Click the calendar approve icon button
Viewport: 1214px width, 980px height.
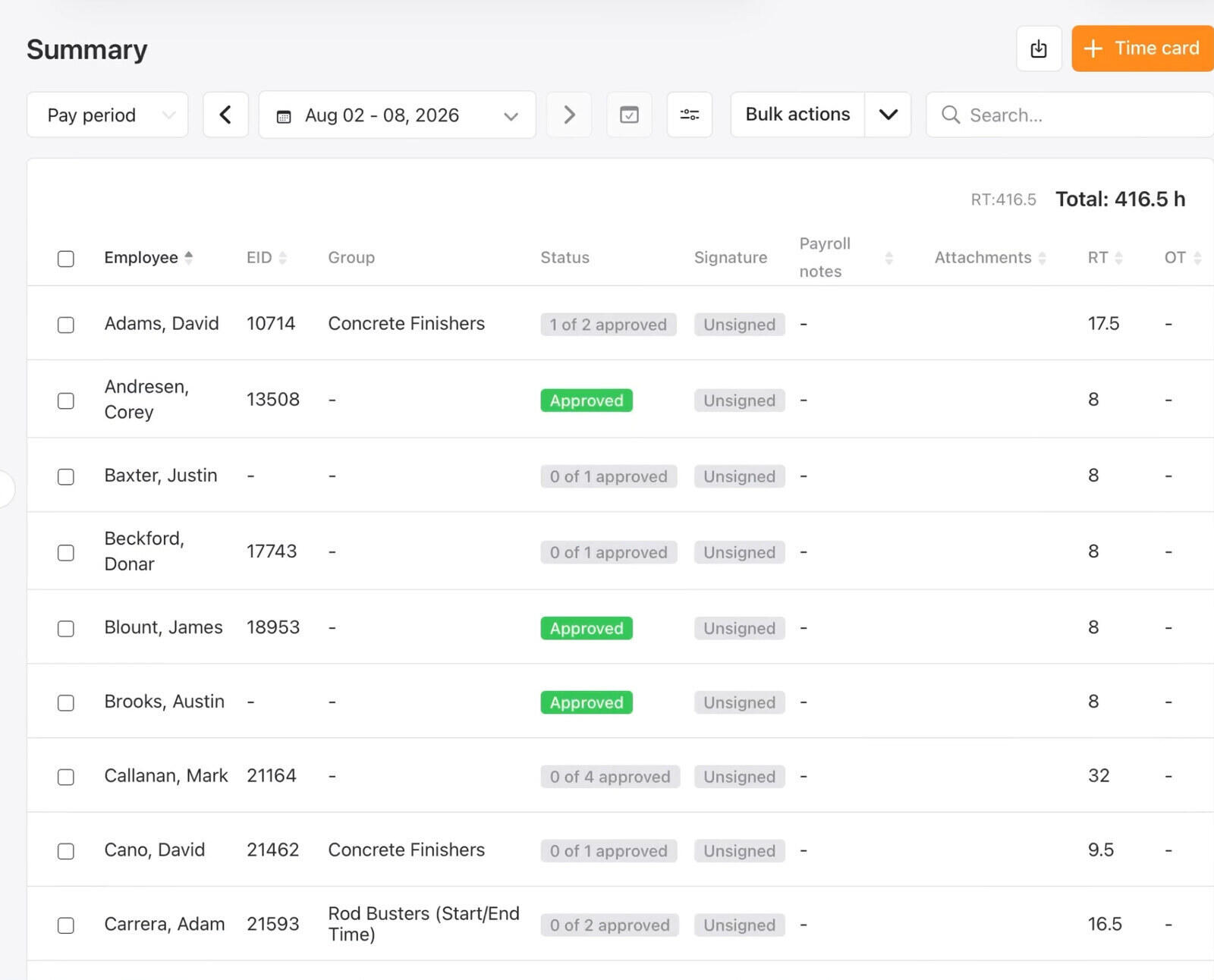629,115
